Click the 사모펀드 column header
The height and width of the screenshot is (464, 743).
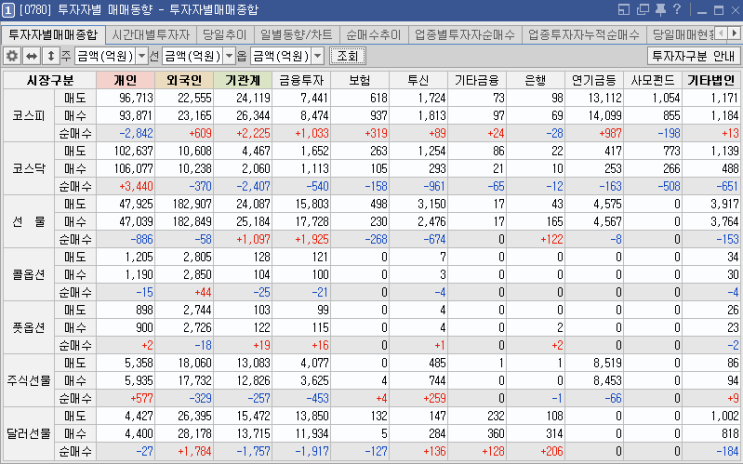coord(652,80)
